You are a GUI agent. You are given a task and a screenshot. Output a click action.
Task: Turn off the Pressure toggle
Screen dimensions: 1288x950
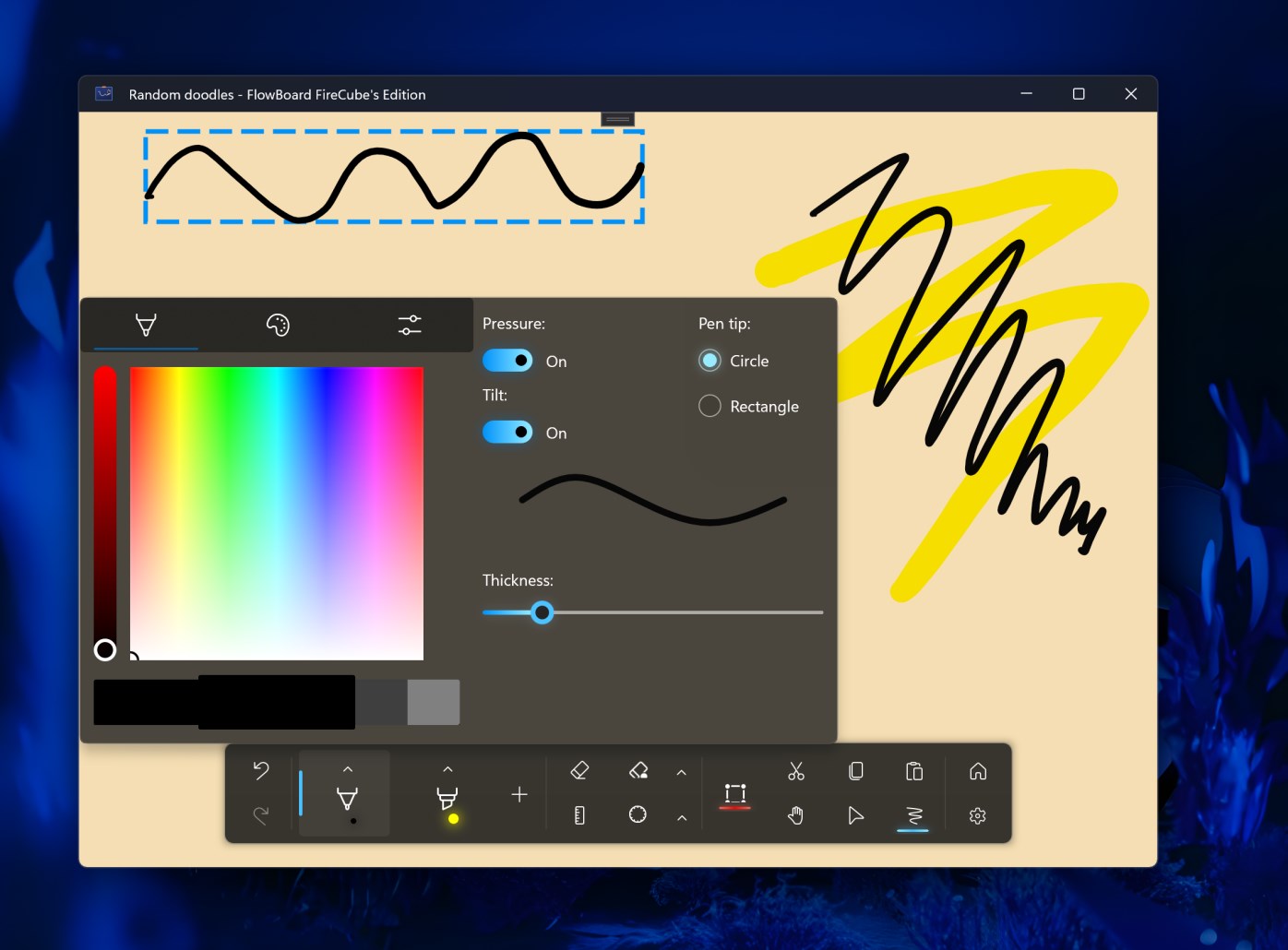tap(507, 361)
